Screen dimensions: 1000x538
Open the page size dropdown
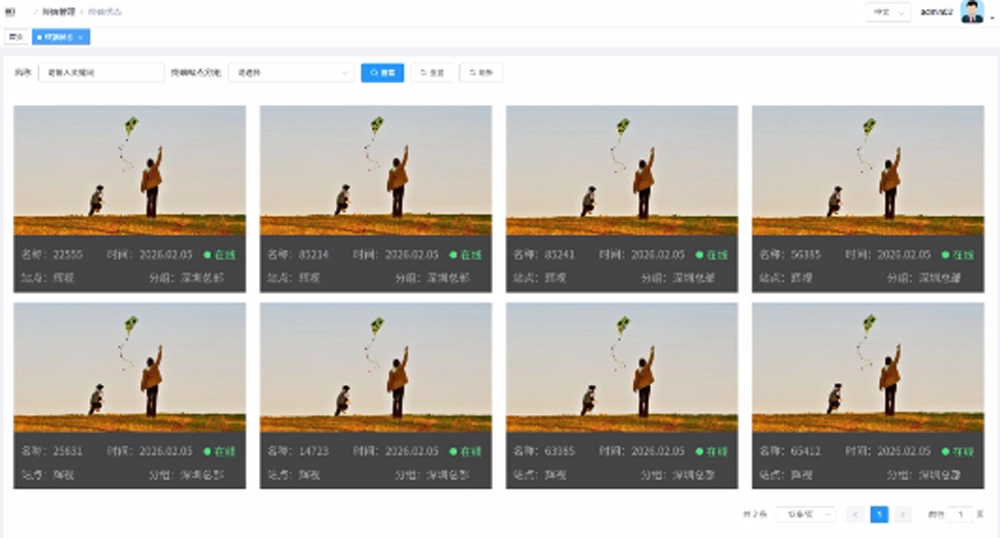click(805, 514)
